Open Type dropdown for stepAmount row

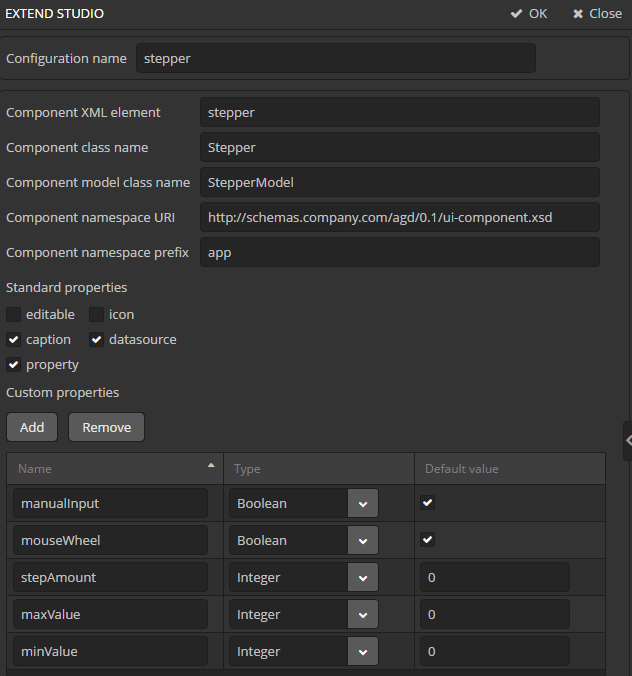363,578
